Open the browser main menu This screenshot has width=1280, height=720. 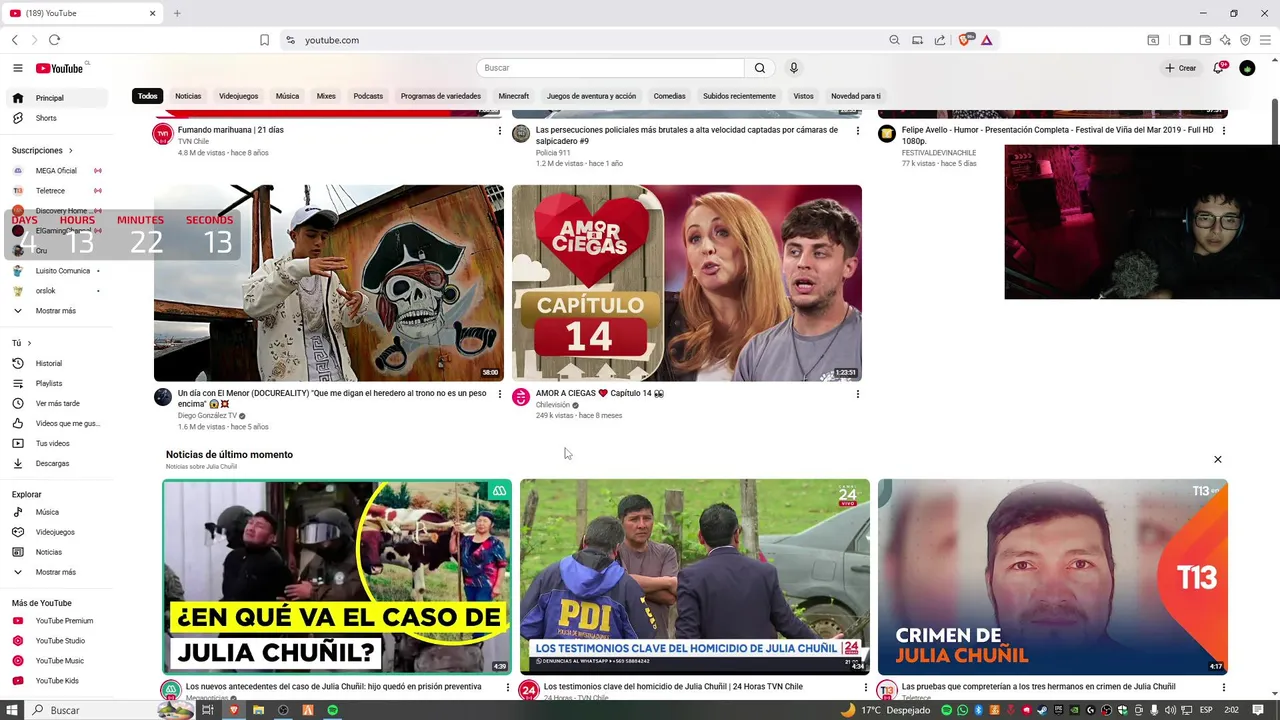pyautogui.click(x=1265, y=40)
